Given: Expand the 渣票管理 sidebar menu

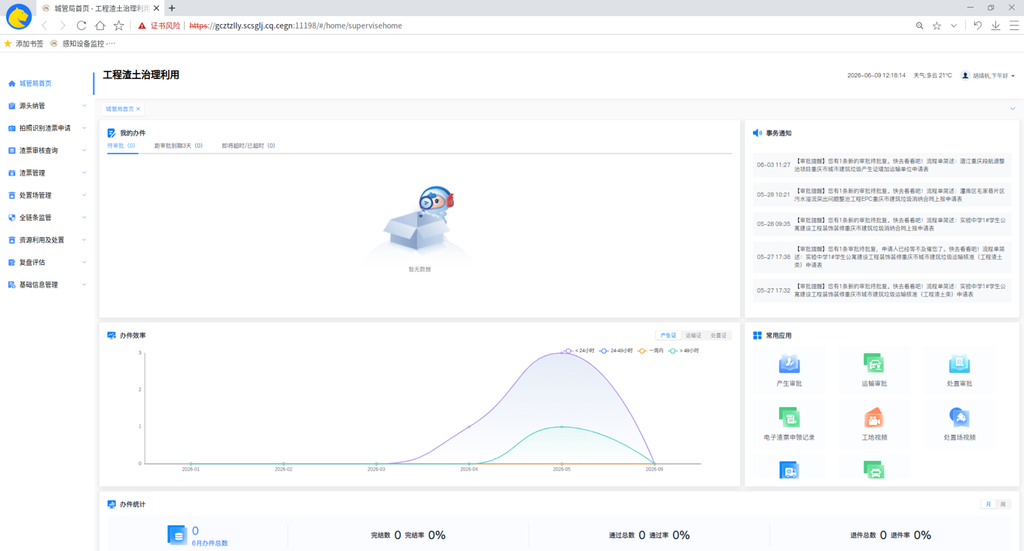Looking at the screenshot, I should [x=46, y=173].
